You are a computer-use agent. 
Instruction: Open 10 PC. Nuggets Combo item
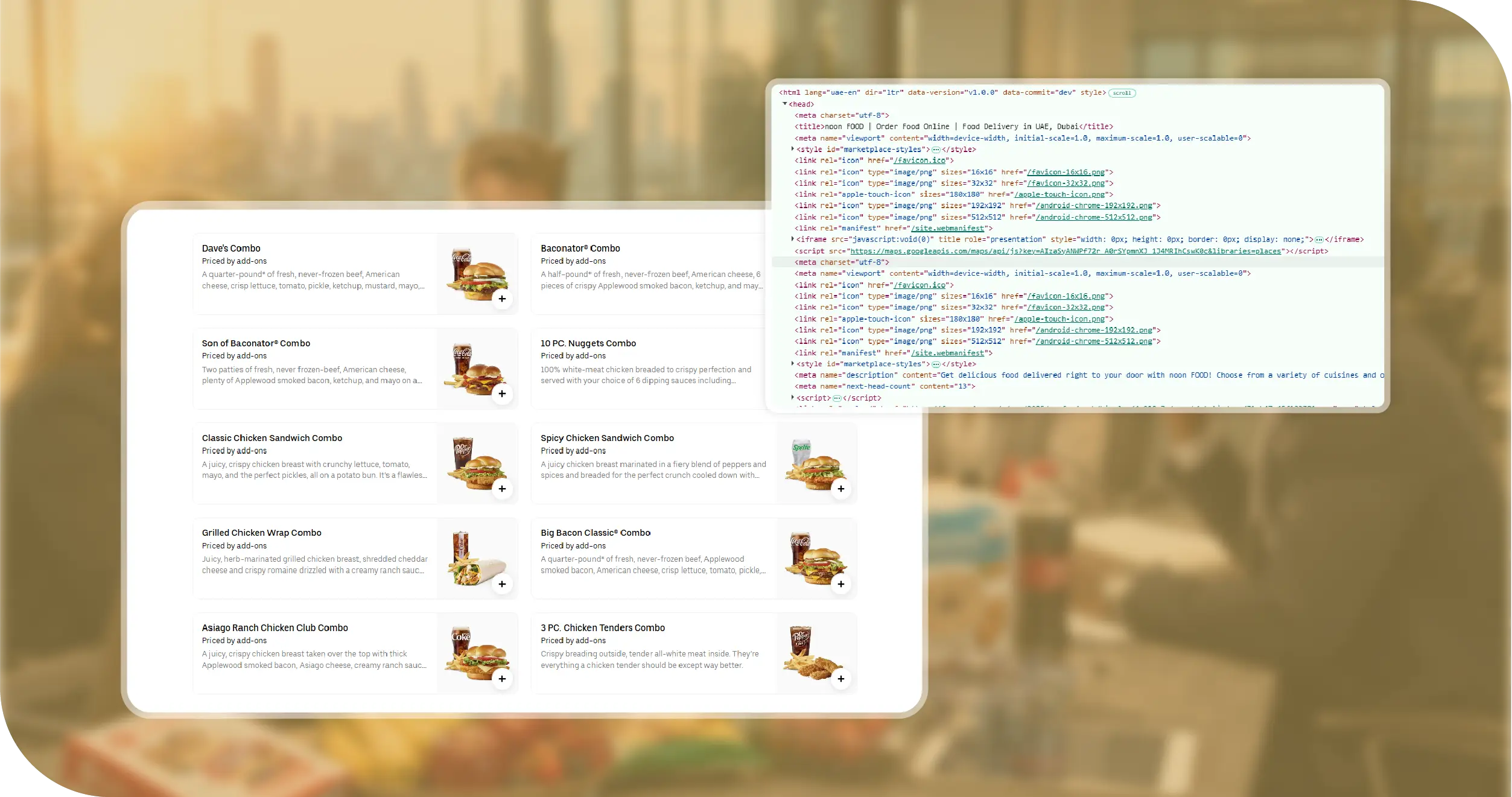coord(588,343)
